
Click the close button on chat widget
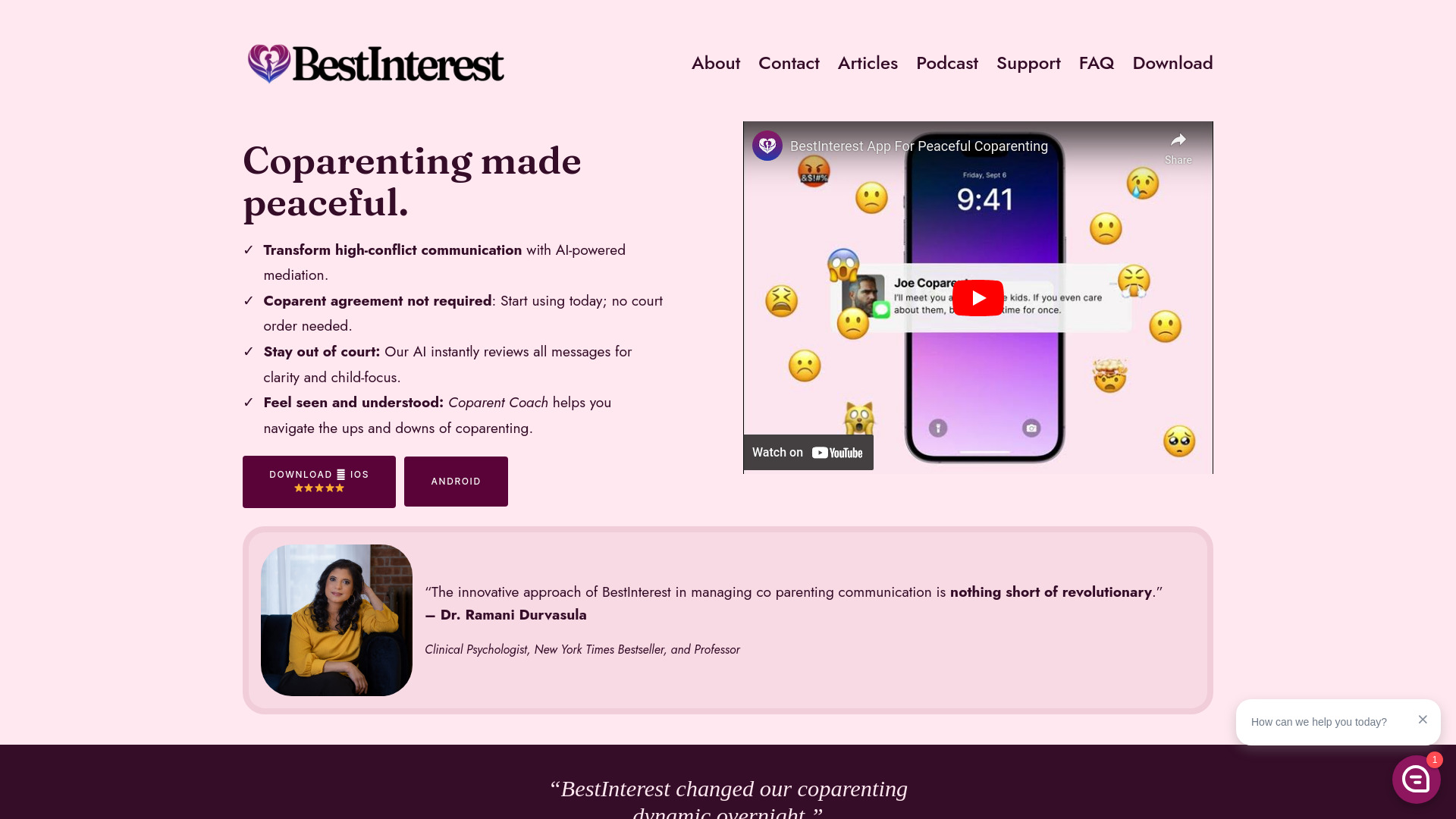click(x=1422, y=719)
